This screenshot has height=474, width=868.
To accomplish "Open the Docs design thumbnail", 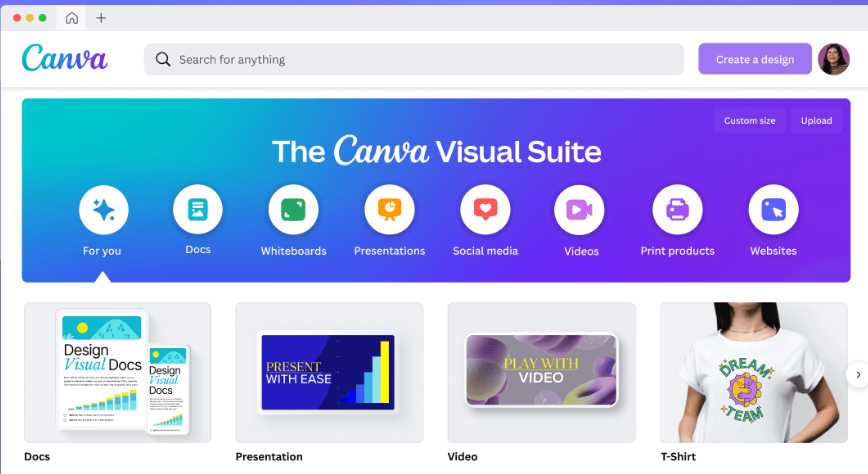I will (x=118, y=372).
